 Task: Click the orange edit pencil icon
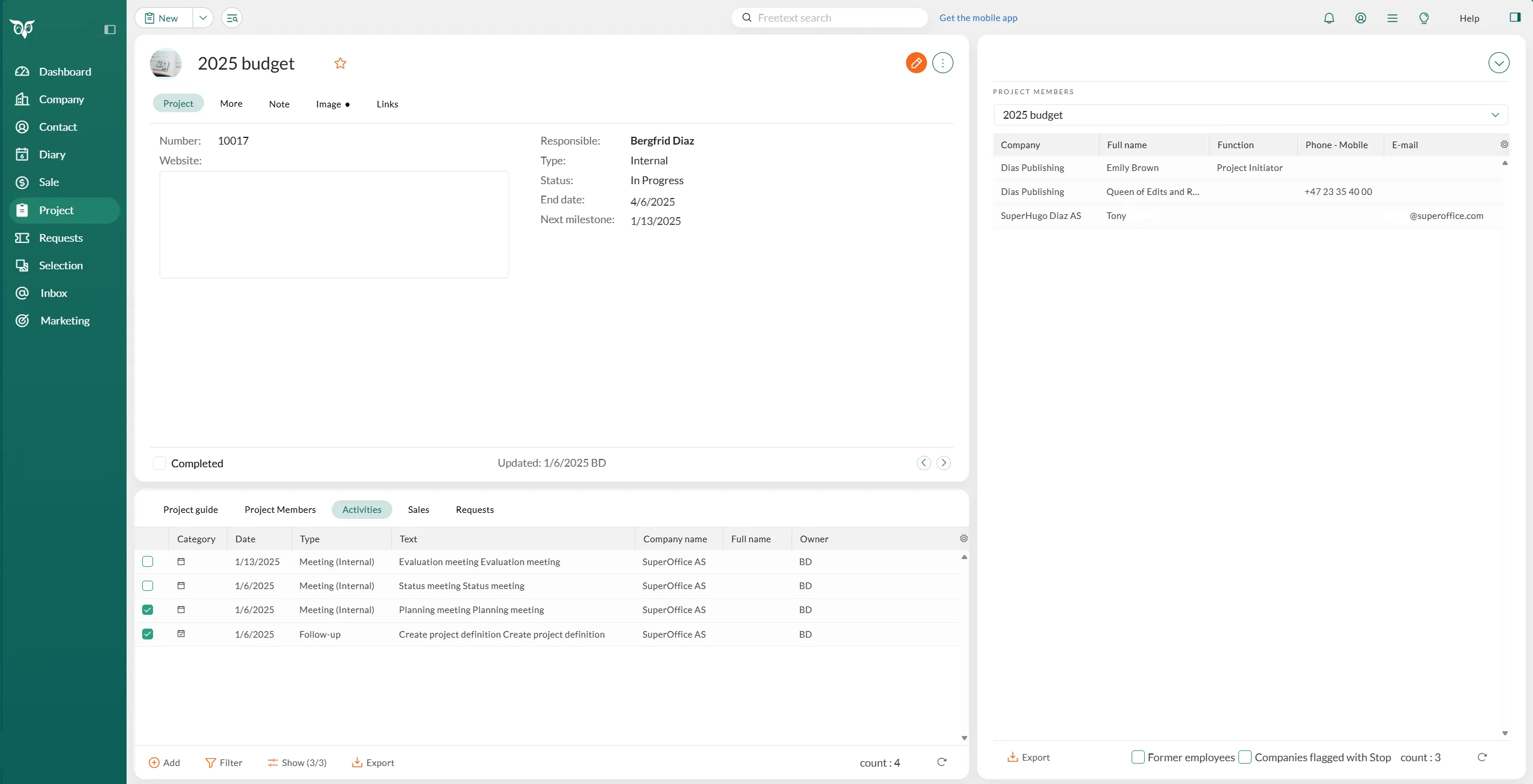916,63
